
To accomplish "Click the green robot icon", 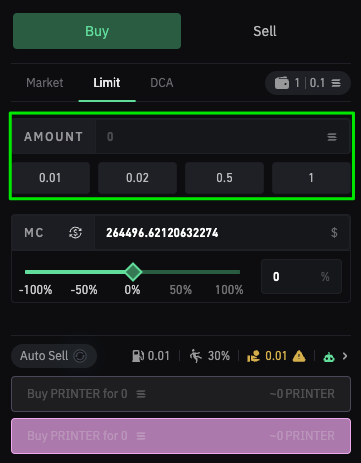I will (x=329, y=357).
